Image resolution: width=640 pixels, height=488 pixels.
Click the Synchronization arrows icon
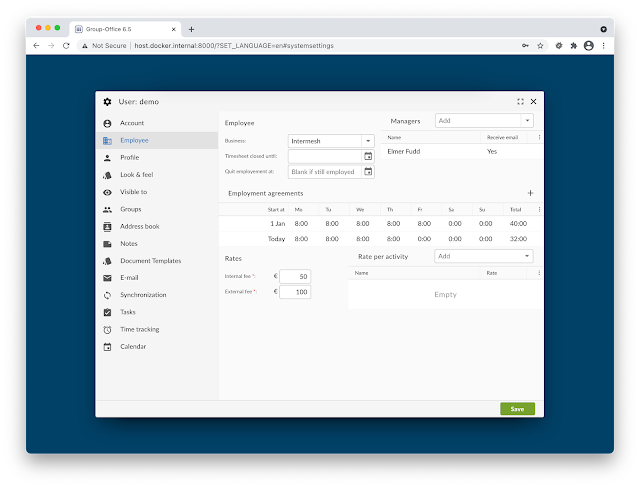click(x=107, y=295)
